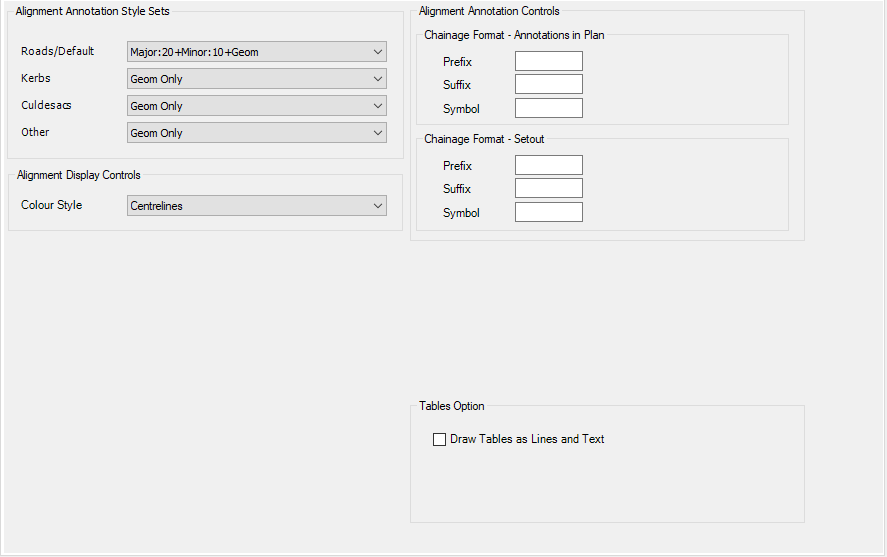Click the chevron arrow of Colour Style combo
Image resolution: width=887 pixels, height=557 pixels.
coord(378,205)
